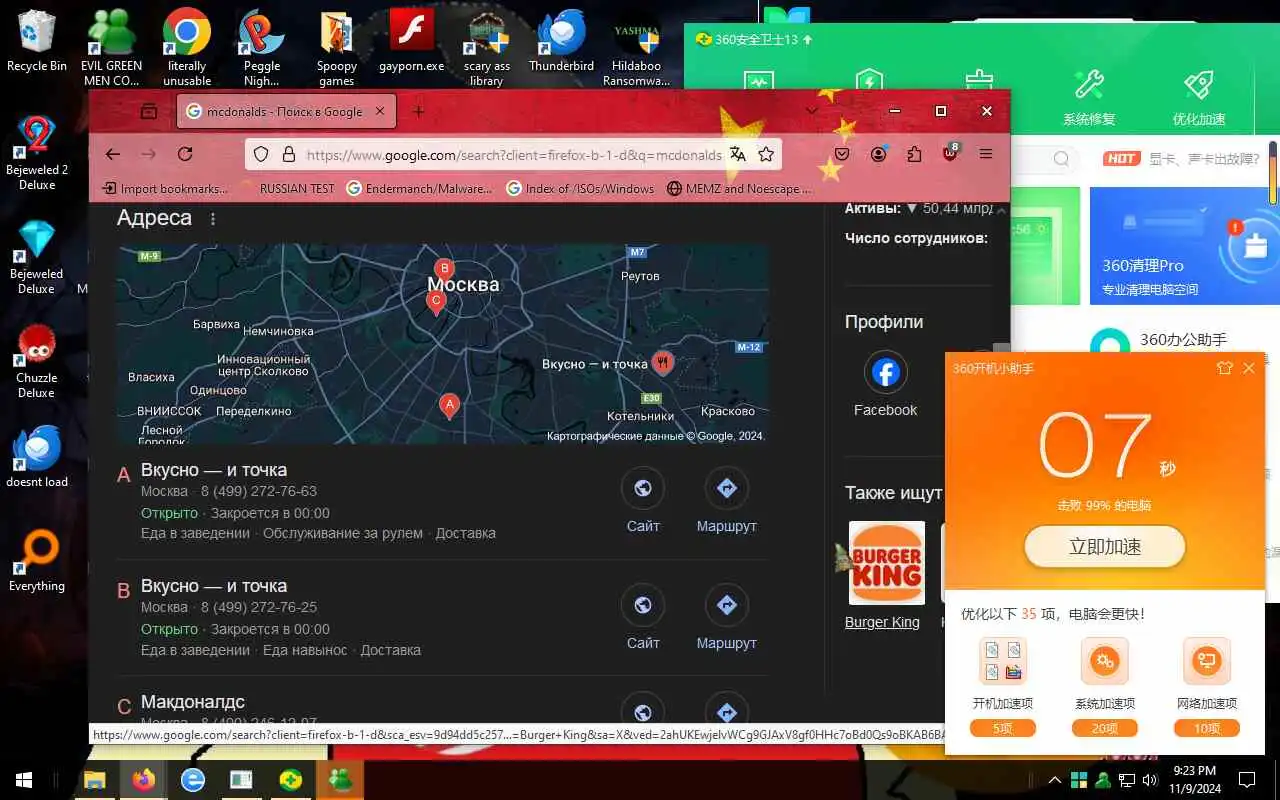
Task: Open the RUSSIAN TEST bookmark
Action: 288,188
